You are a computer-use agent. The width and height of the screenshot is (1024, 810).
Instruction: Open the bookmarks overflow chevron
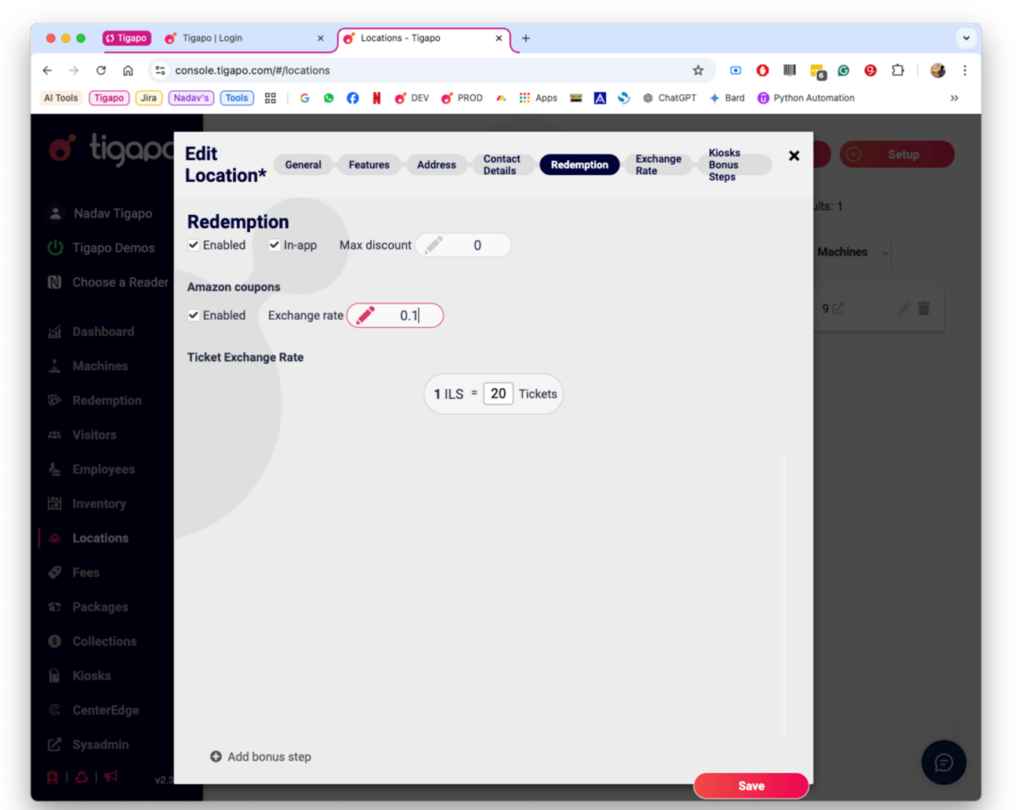952,97
